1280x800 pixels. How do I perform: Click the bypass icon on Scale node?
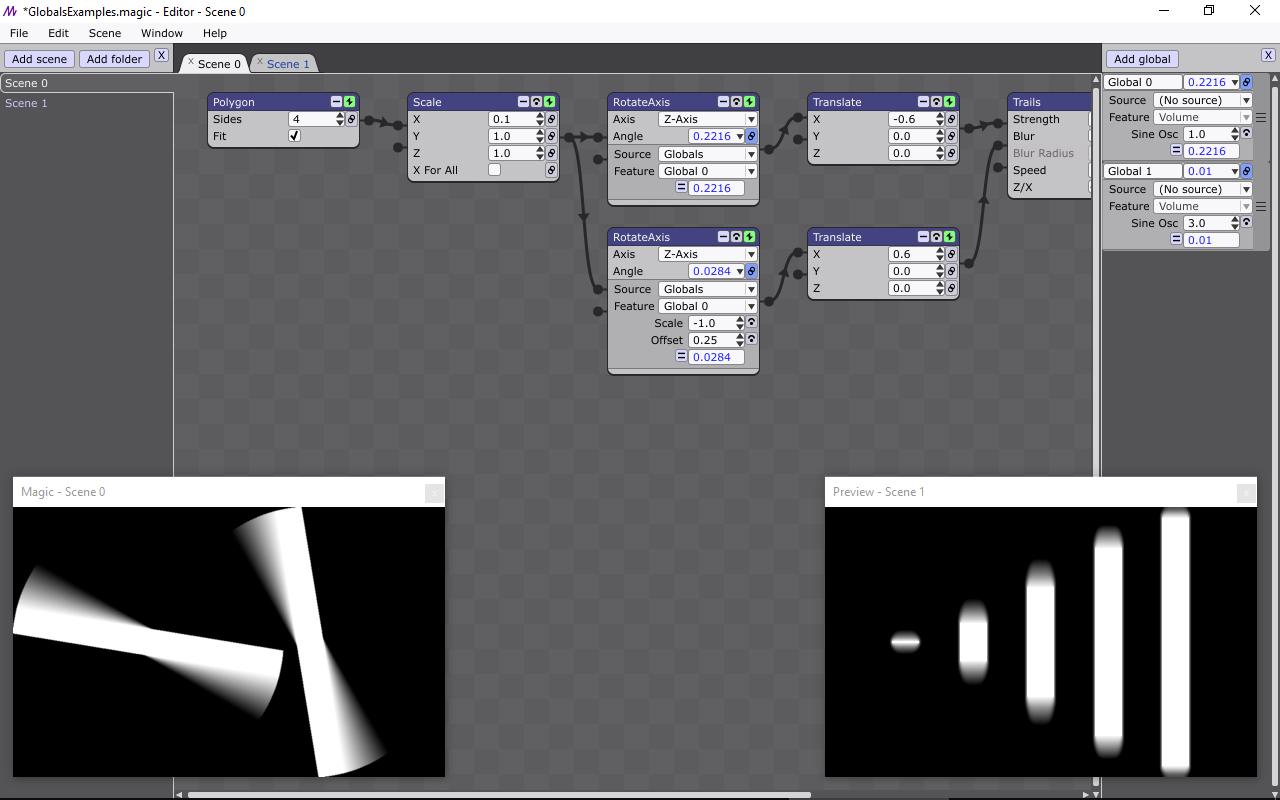tap(537, 102)
